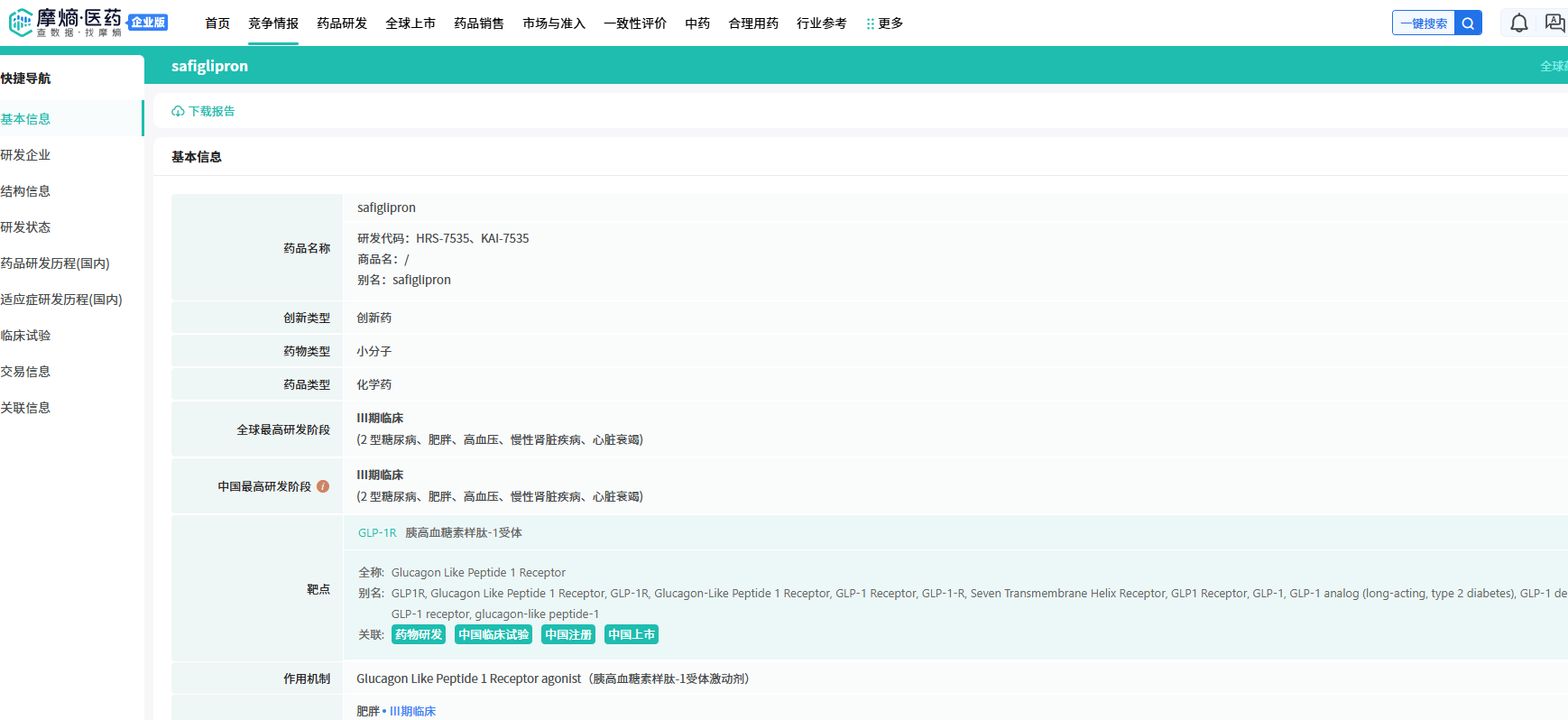This screenshot has width=1568, height=720.
Task: Click the 快捷导航 heading
Action: pos(25,78)
